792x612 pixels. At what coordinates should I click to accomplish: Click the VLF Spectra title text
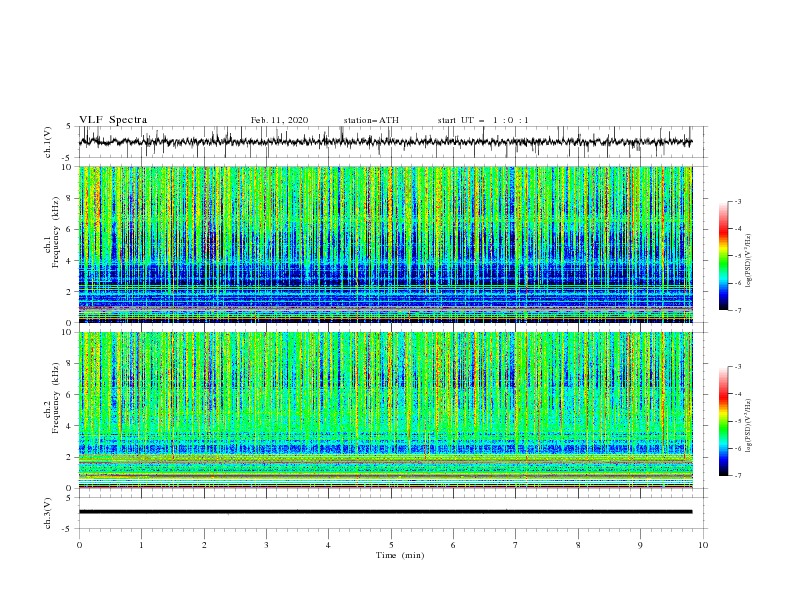(113, 120)
